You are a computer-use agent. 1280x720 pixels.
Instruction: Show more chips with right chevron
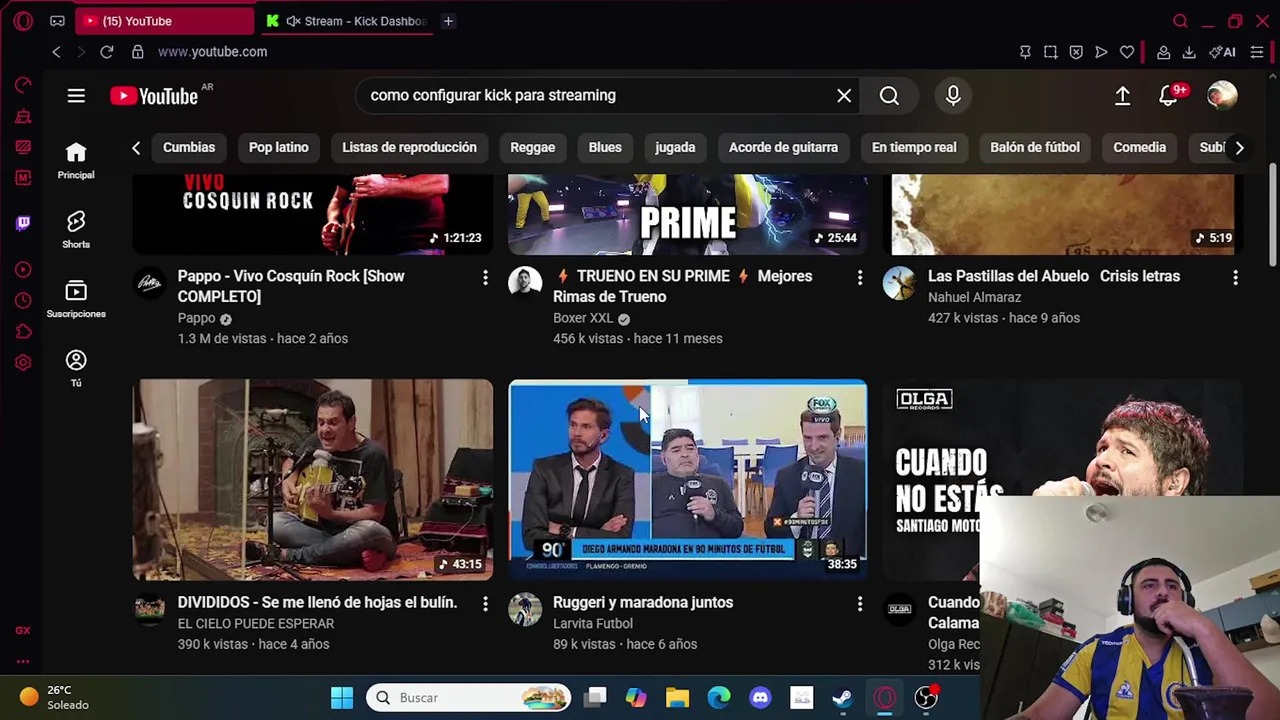point(1239,148)
